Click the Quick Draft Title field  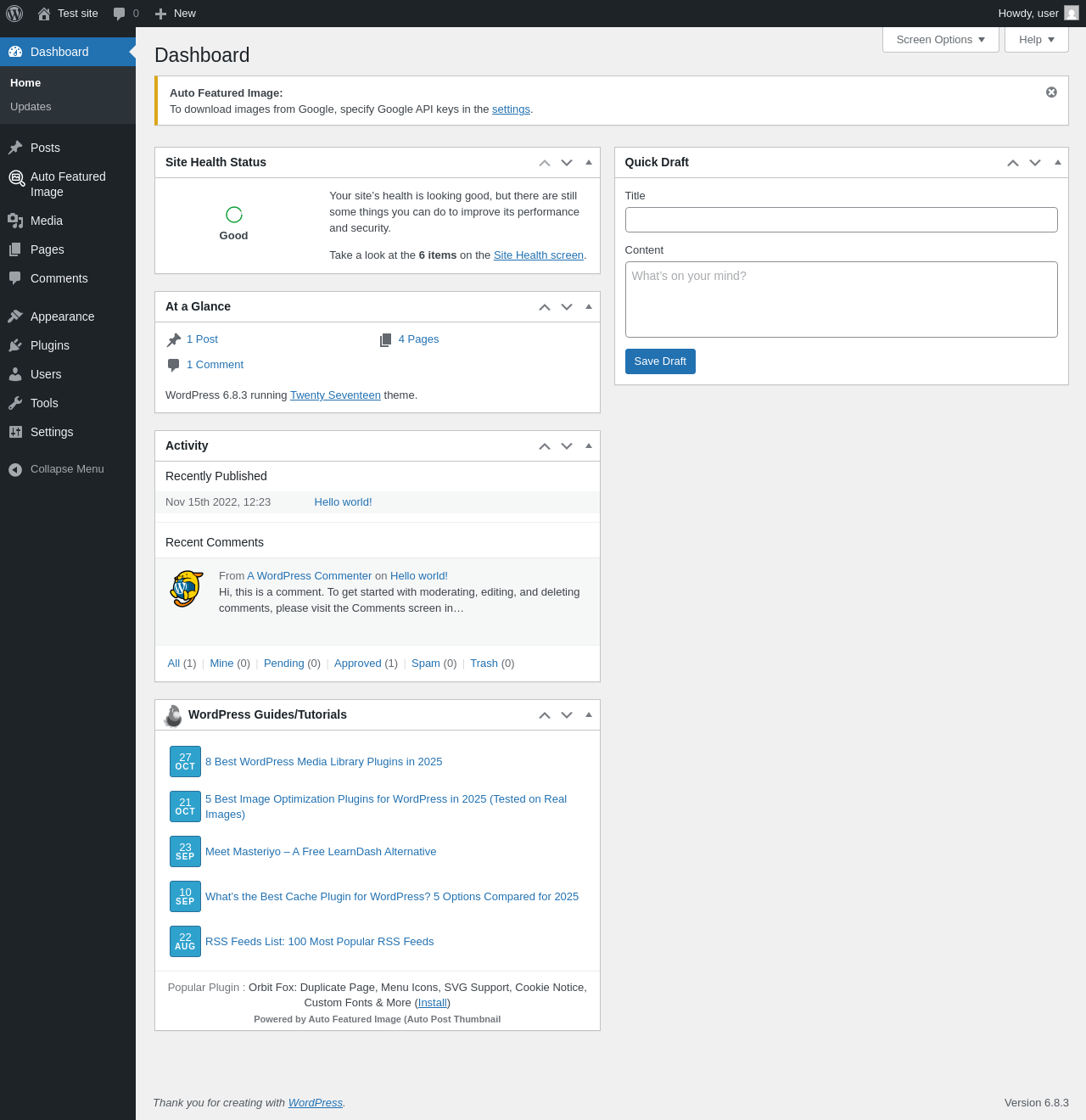pyautogui.click(x=842, y=220)
